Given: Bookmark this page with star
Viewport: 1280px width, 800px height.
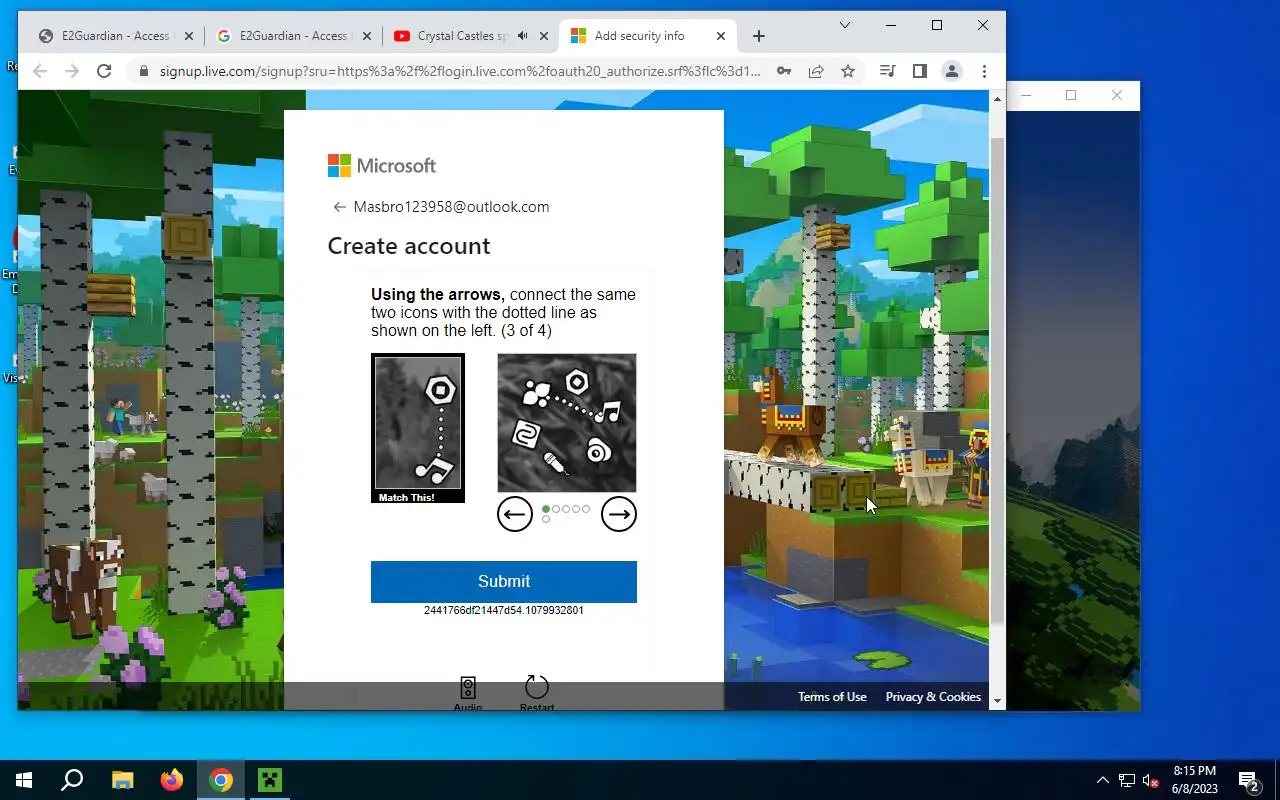Looking at the screenshot, I should [848, 71].
